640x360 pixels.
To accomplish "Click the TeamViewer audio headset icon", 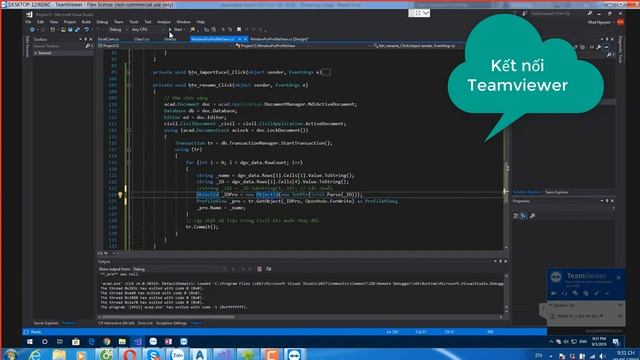I will tap(564, 293).
